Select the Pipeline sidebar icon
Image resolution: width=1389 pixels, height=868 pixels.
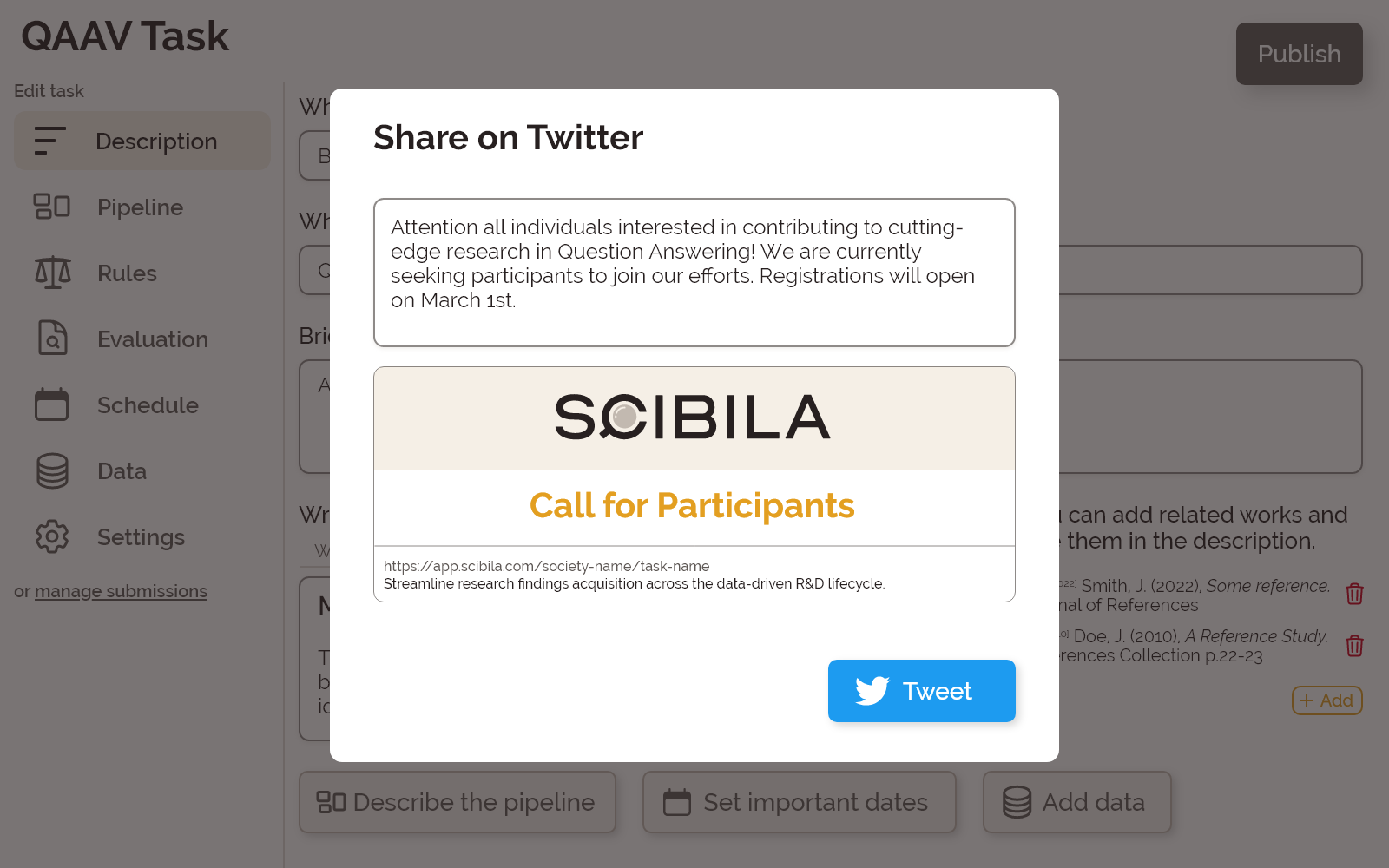point(52,207)
